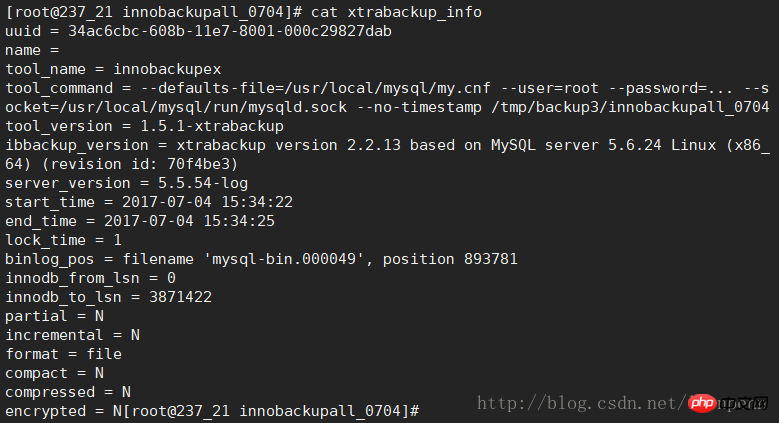
Task: Click the server_version 5.5.54-log value
Action: (203, 183)
